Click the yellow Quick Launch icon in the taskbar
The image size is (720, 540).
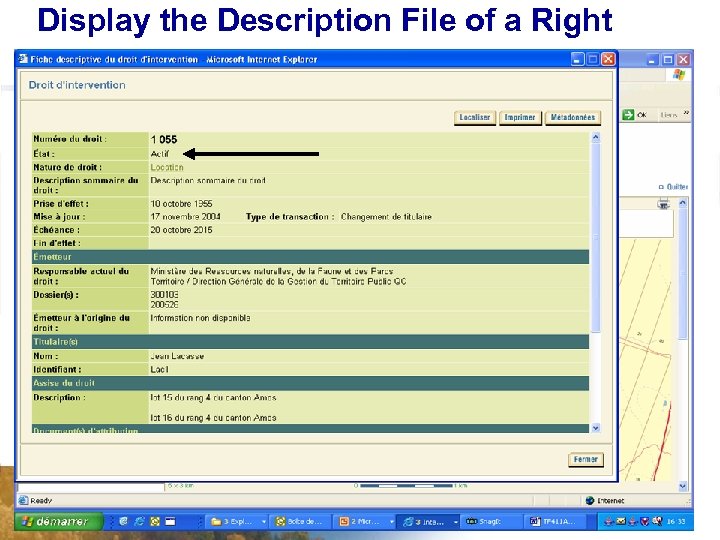(x=155, y=521)
